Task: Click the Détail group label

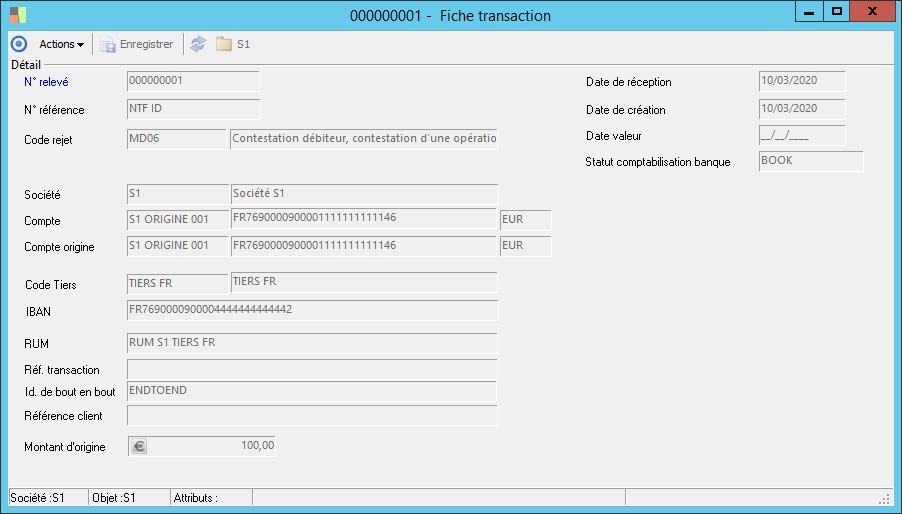Action: point(26,64)
